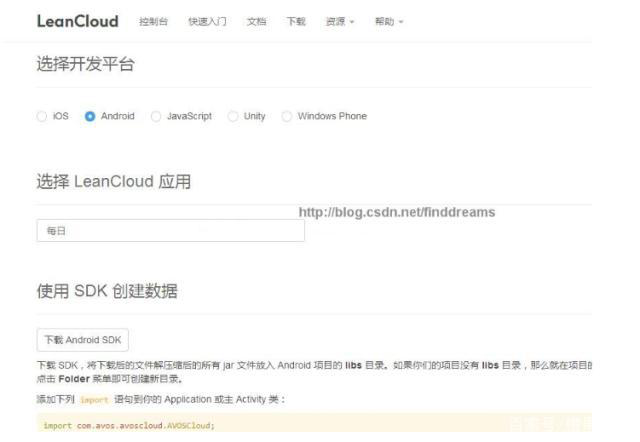The image size is (640, 442).
Task: Click the LeanCloud logo
Action: tap(78, 21)
